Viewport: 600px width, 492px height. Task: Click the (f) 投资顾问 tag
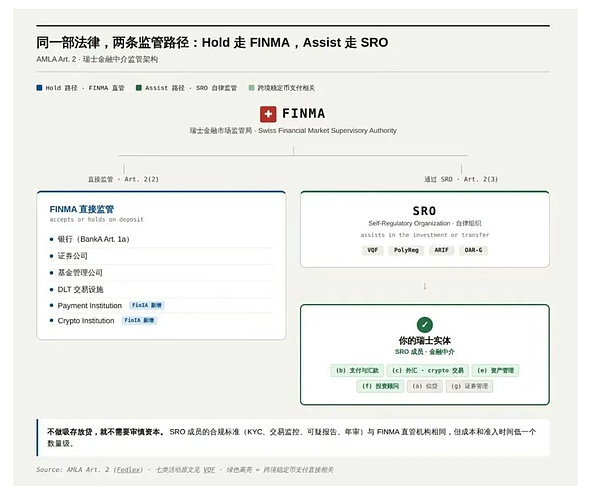pos(380,386)
